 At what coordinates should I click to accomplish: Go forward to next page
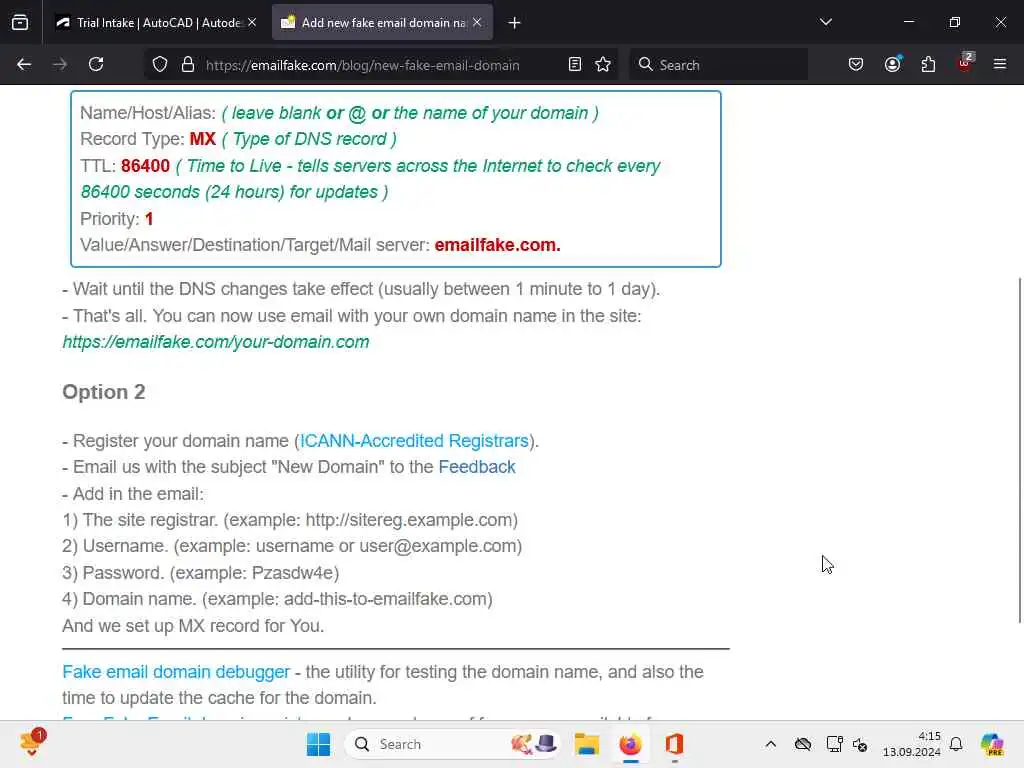point(60,64)
